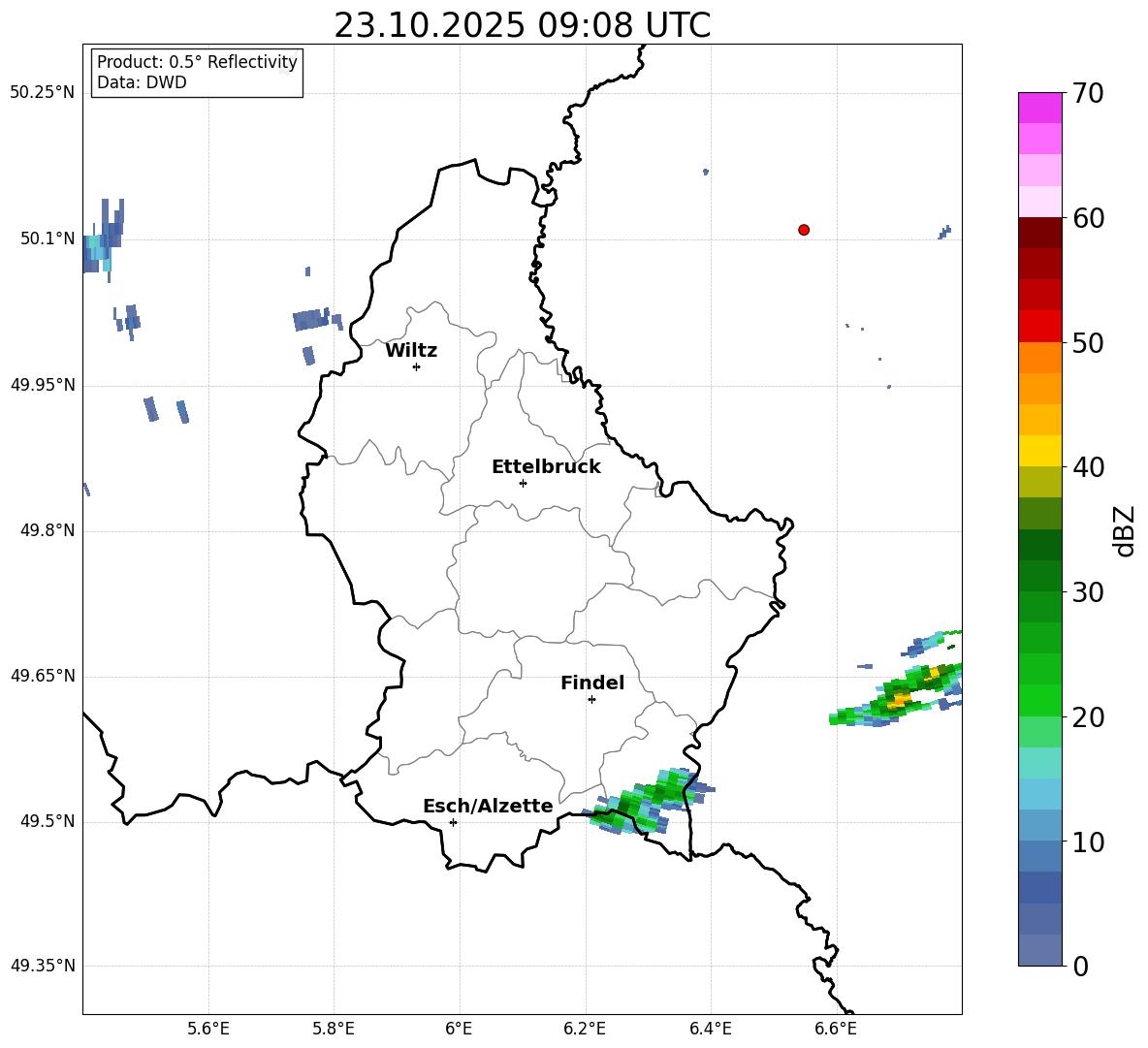Pick the dark maroon swatch below 60 dBZ

click(1040, 233)
